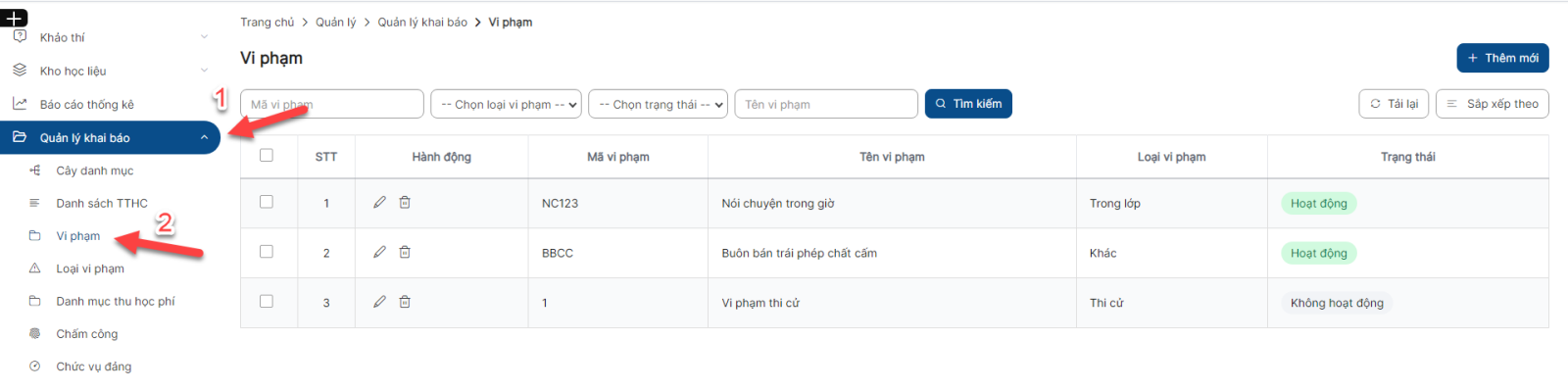The width and height of the screenshot is (1568, 391).
Task: Click trash icon for BBCC row
Action: tap(405, 253)
